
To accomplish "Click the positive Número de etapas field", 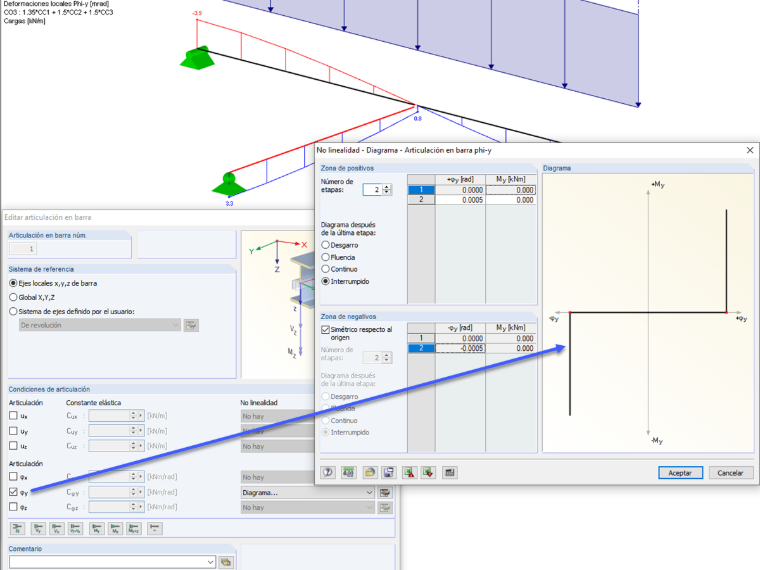I will (x=373, y=190).
